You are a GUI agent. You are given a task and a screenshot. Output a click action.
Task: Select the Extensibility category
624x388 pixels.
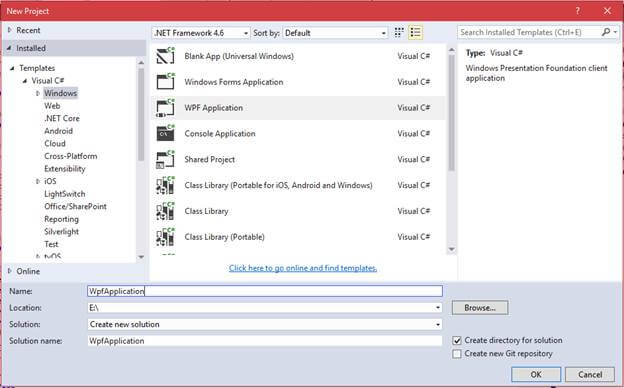65,169
